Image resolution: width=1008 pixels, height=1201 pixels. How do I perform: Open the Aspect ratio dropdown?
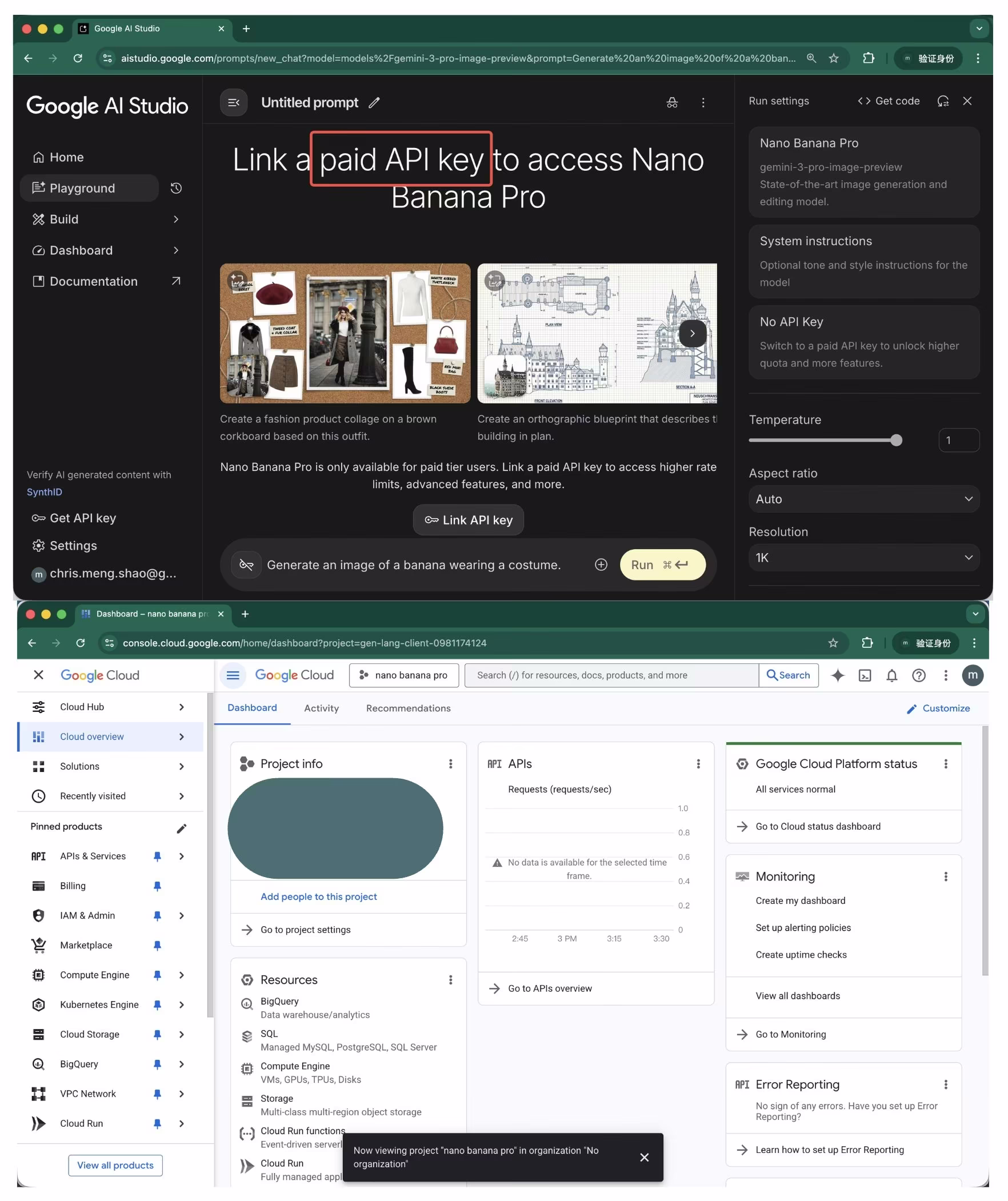click(863, 499)
